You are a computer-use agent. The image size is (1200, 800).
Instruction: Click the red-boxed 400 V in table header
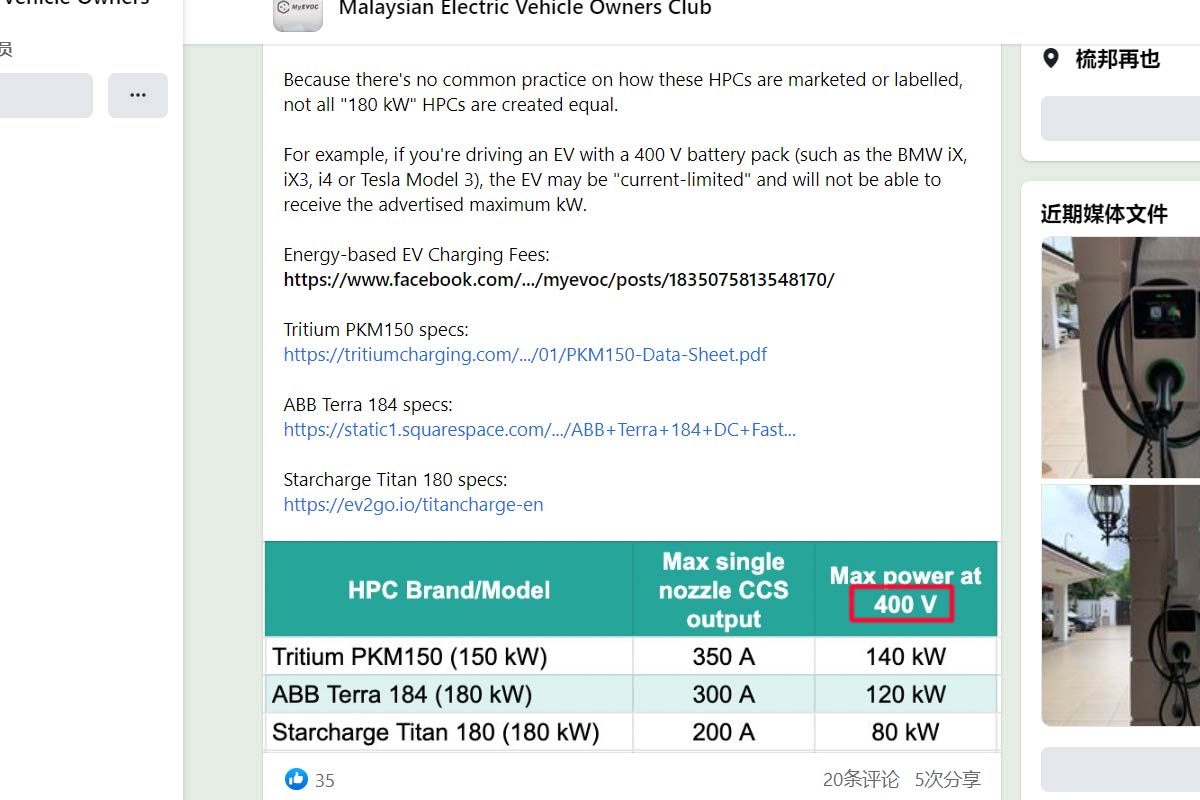(x=904, y=604)
